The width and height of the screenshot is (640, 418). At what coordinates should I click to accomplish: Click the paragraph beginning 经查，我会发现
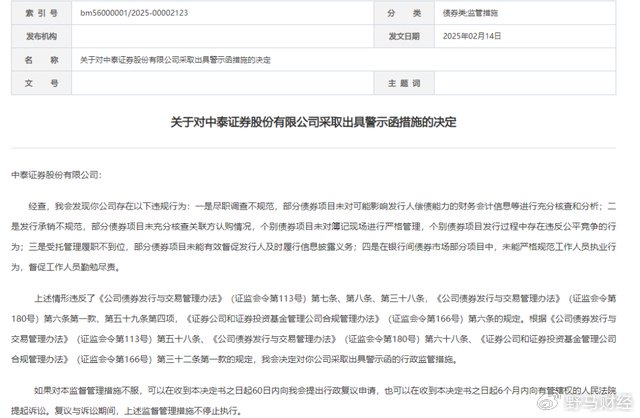[x=313, y=237]
